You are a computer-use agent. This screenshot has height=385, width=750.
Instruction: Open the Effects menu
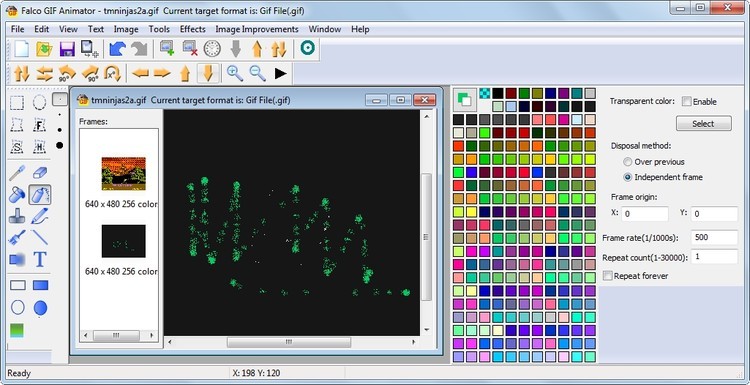(x=192, y=29)
